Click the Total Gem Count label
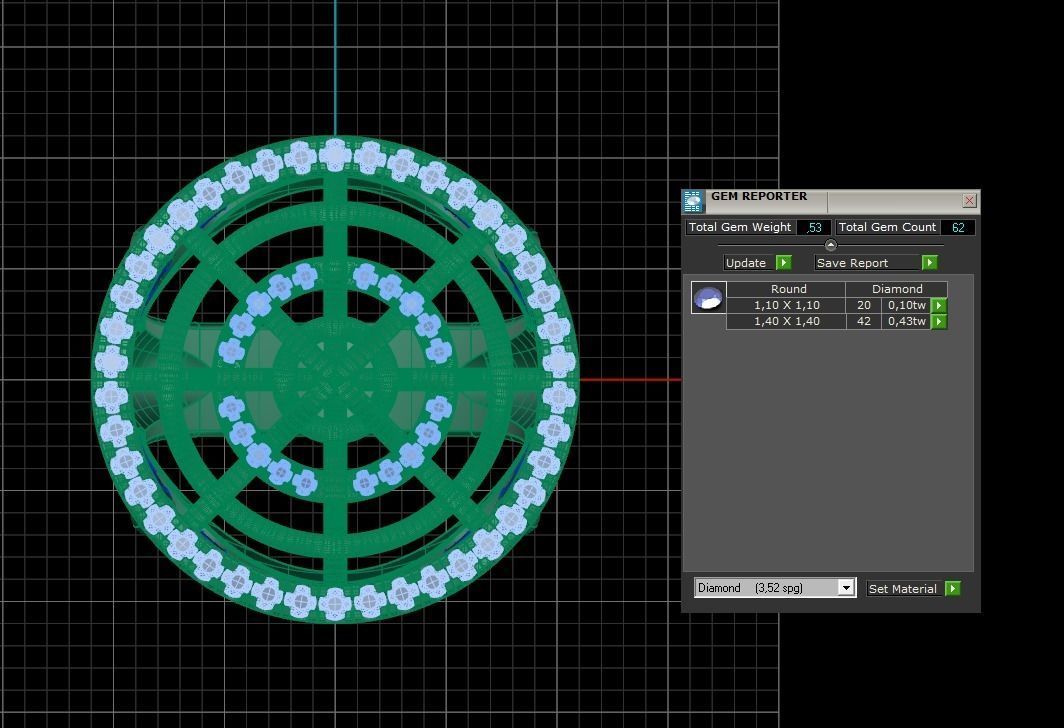1064x728 pixels. [x=887, y=227]
